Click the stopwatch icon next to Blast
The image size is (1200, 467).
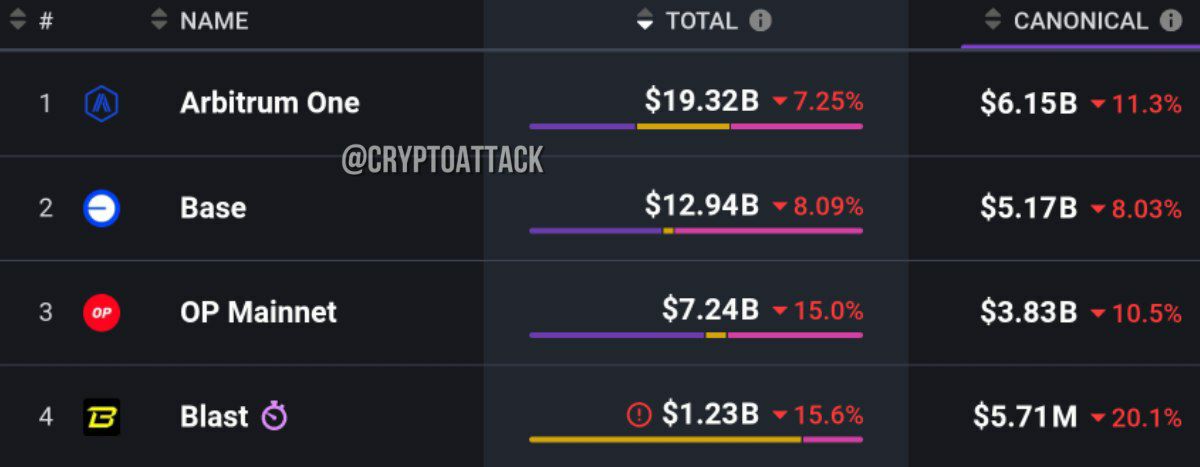click(x=274, y=415)
